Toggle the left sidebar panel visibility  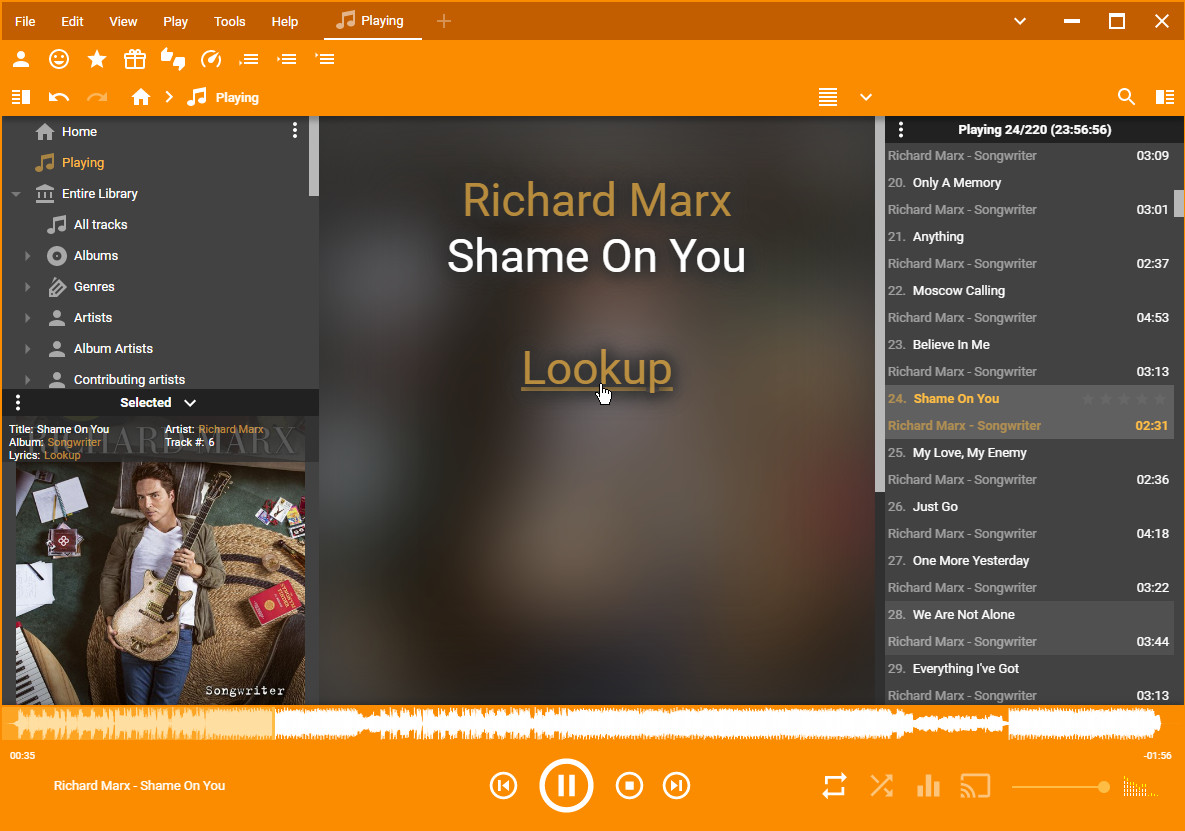point(21,97)
